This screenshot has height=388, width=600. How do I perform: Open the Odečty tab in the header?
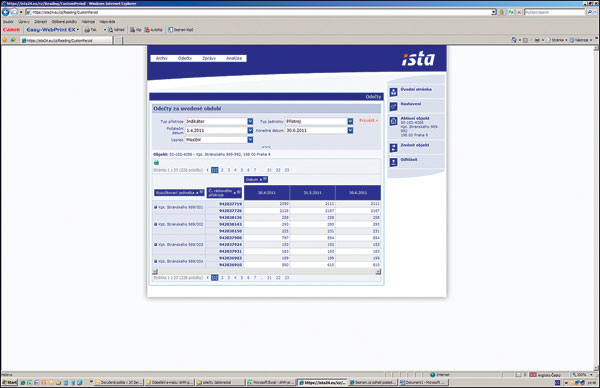(185, 58)
